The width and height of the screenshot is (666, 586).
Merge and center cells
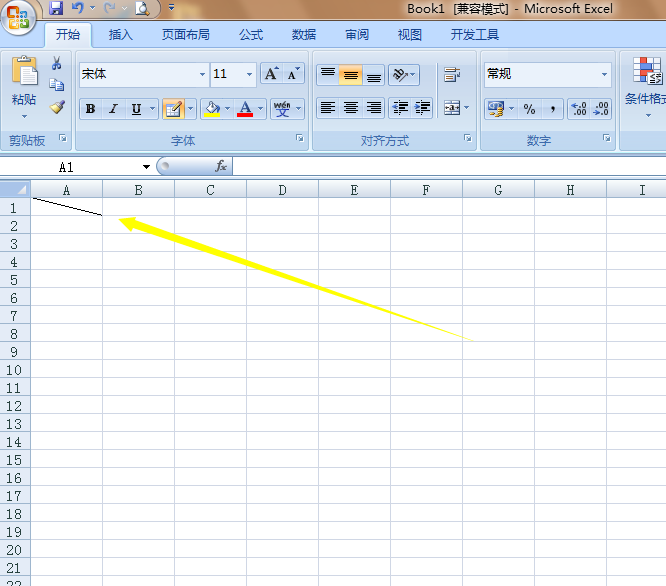click(x=452, y=108)
